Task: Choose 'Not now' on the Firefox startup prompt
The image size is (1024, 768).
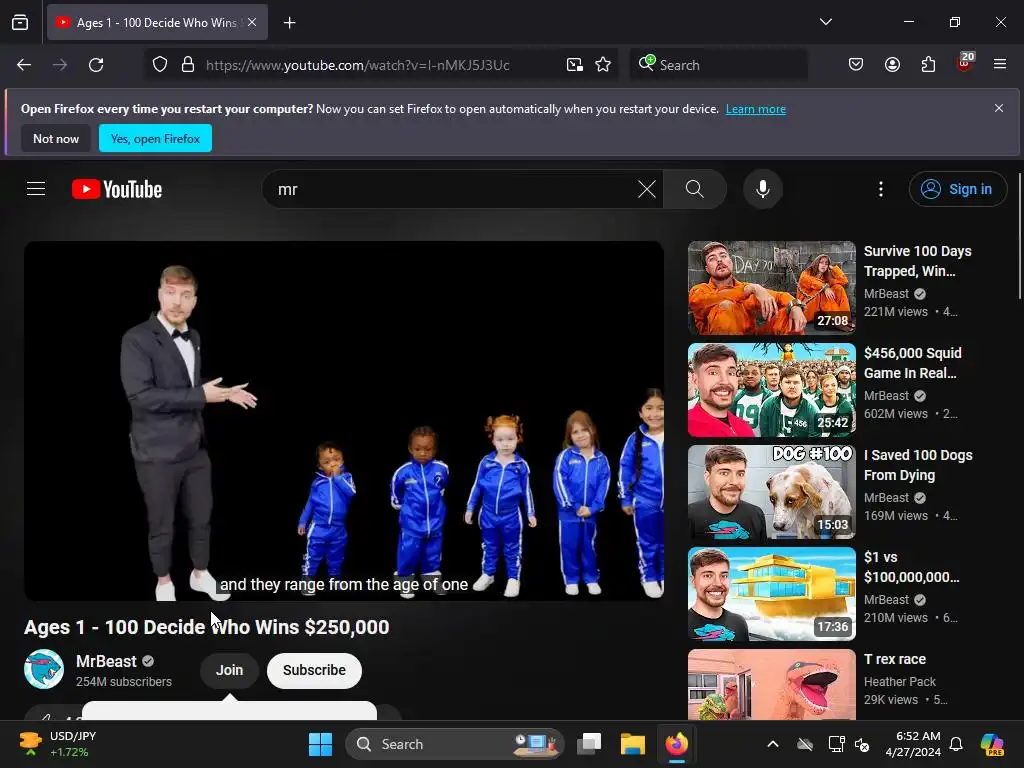Action: [x=56, y=138]
